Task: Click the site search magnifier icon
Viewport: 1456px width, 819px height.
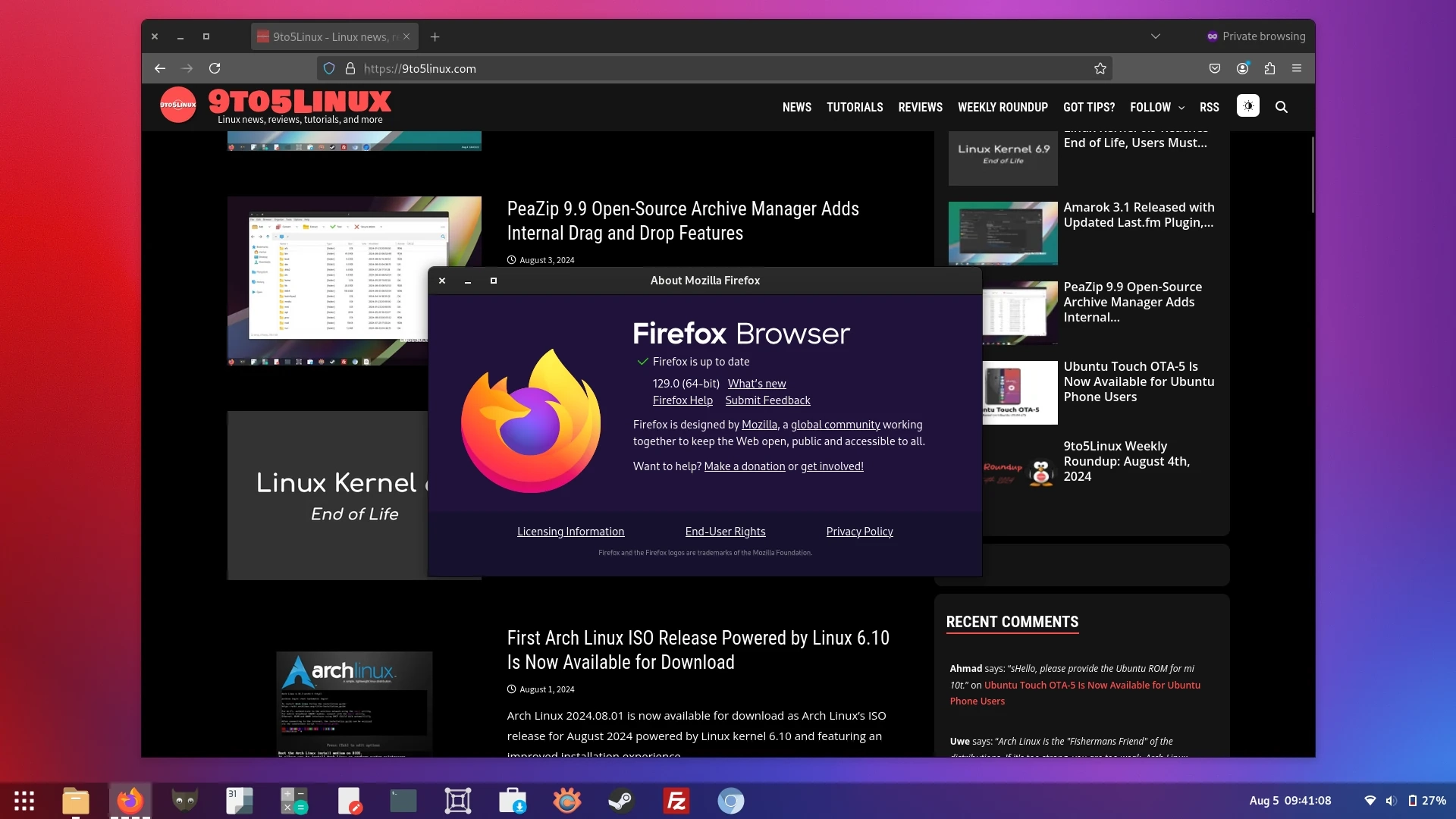Action: [x=1281, y=107]
